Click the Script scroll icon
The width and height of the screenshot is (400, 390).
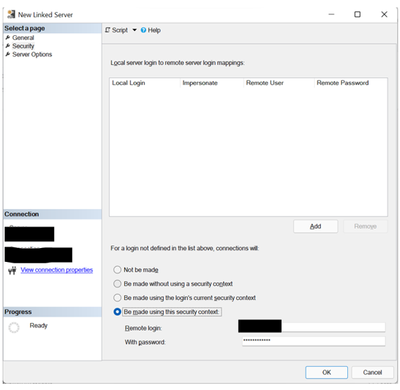(x=107, y=30)
